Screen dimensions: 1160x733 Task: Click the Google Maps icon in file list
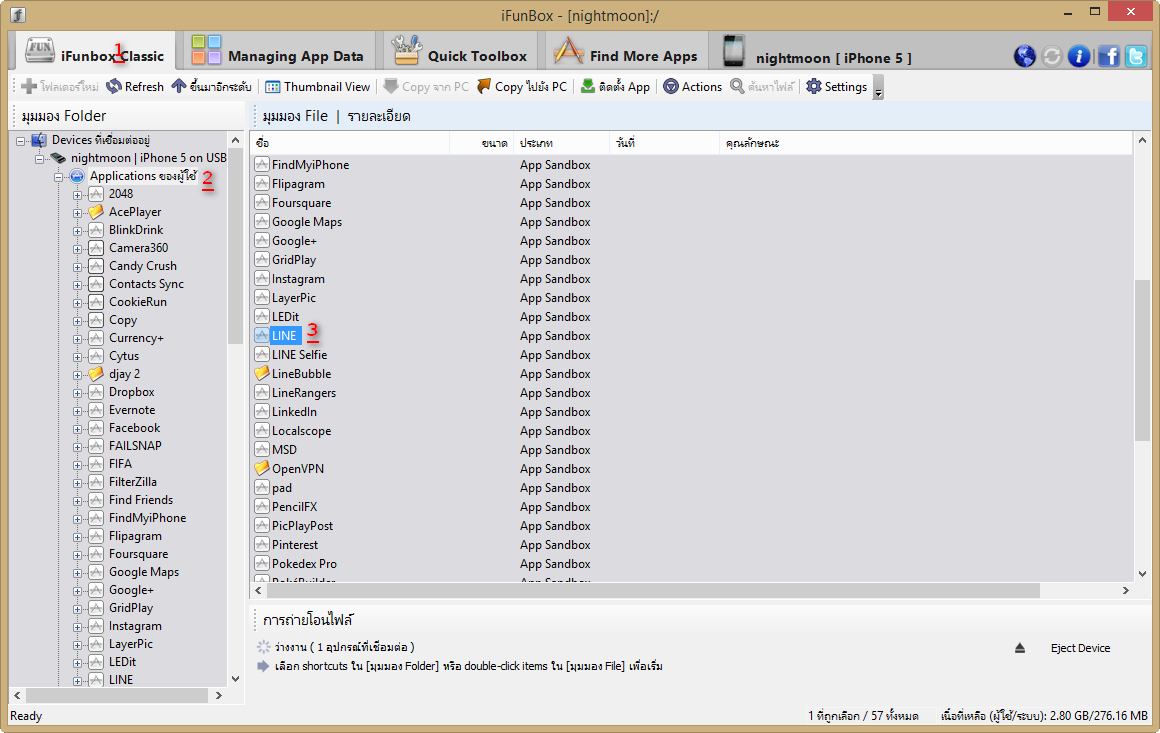pos(262,222)
